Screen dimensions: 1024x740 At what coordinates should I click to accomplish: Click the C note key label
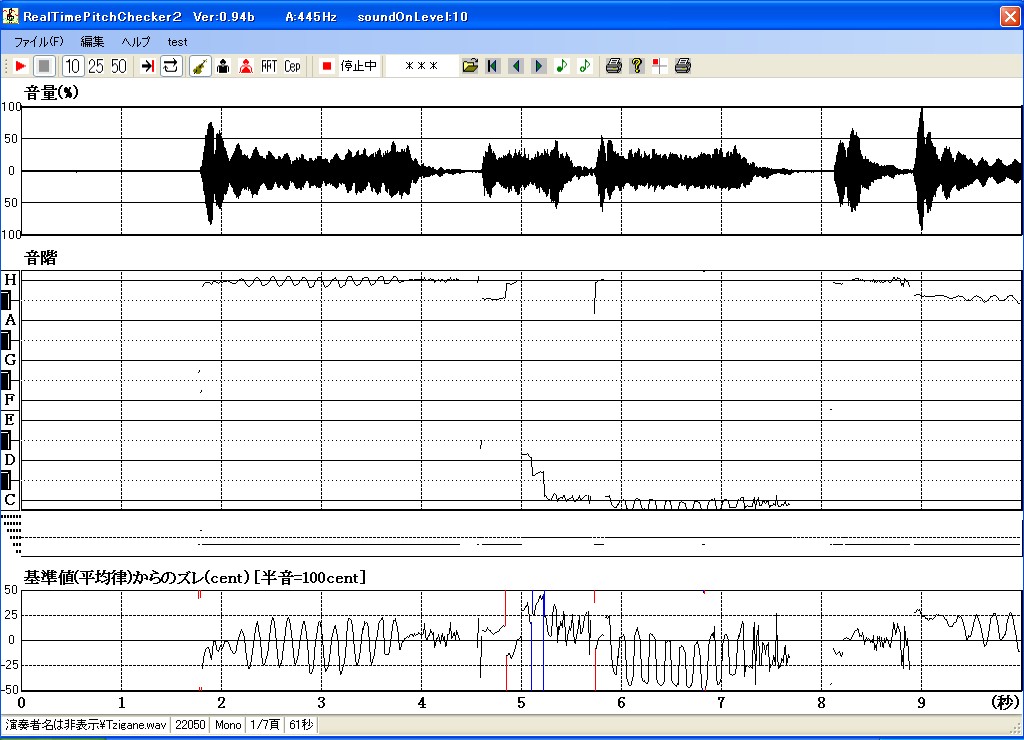[10, 500]
